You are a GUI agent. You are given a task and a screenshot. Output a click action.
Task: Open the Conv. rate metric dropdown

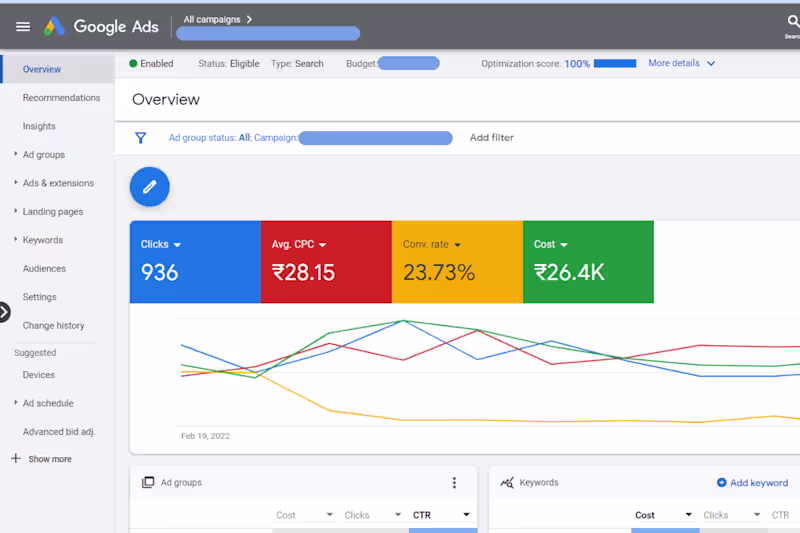click(x=457, y=245)
